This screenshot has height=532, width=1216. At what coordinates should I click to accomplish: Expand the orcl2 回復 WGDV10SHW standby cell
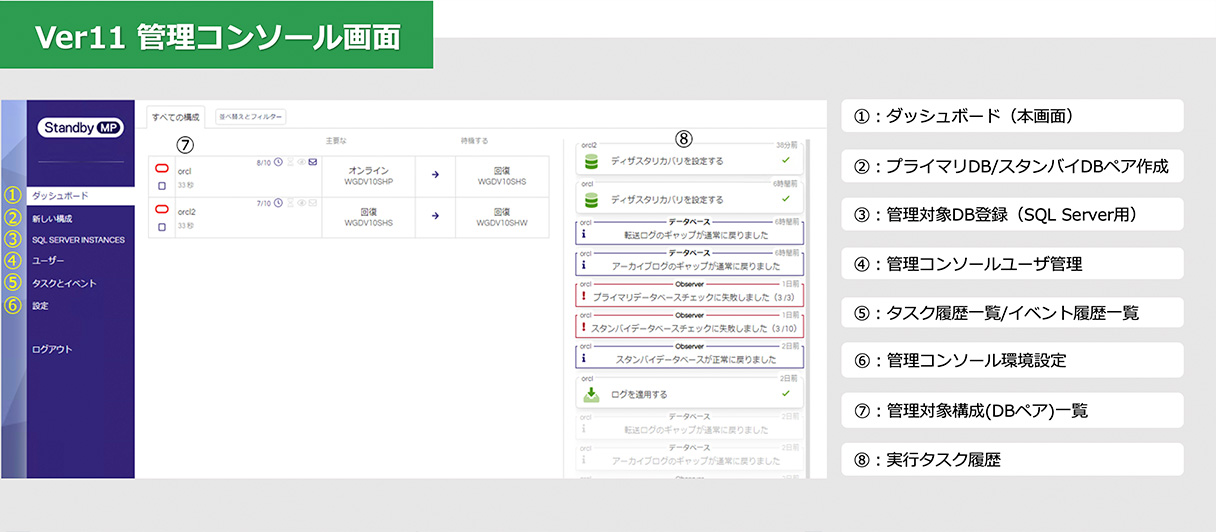[x=501, y=217]
